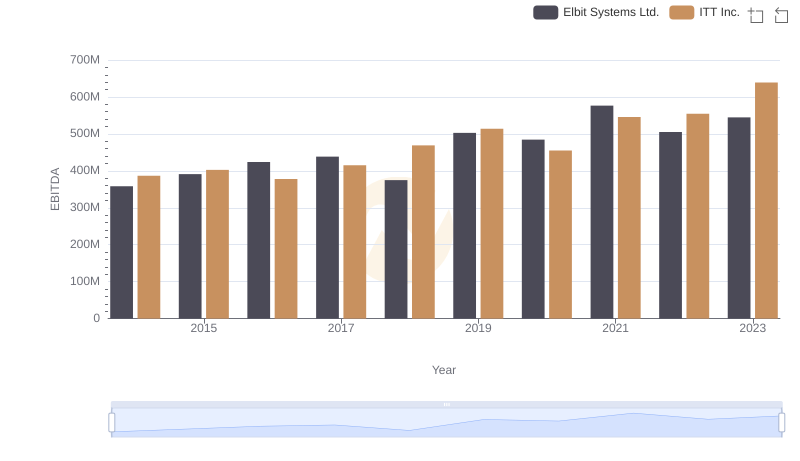Click the 200M y-axis label
Image resolution: width=800 pixels, height=461 pixels.
pos(85,244)
